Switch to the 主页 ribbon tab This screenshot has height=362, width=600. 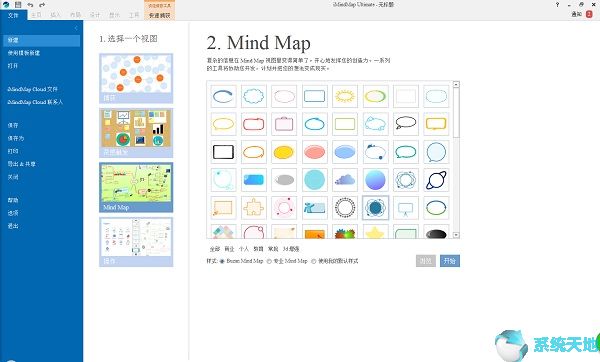tap(36, 15)
